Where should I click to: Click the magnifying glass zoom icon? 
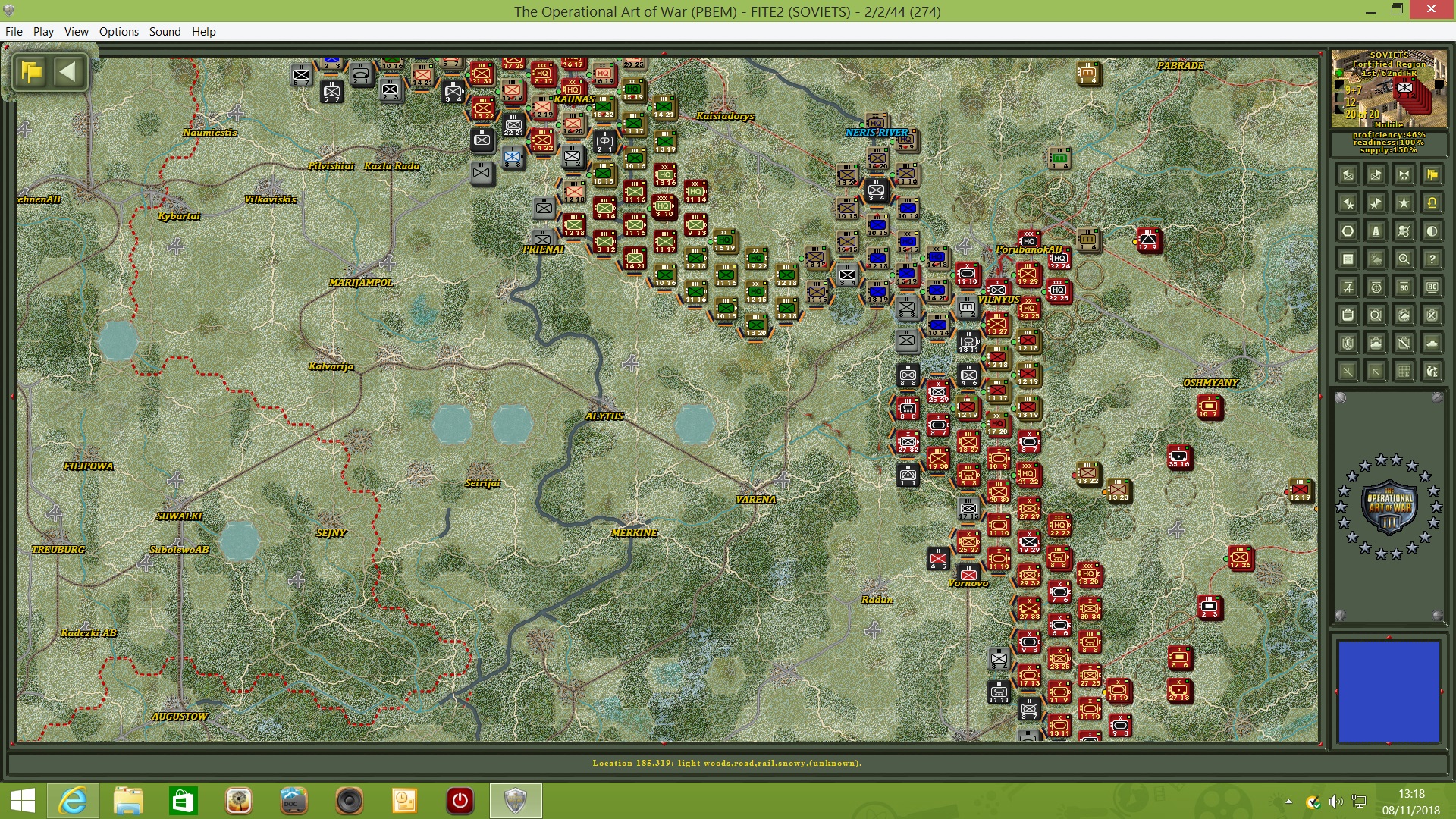point(1404,259)
